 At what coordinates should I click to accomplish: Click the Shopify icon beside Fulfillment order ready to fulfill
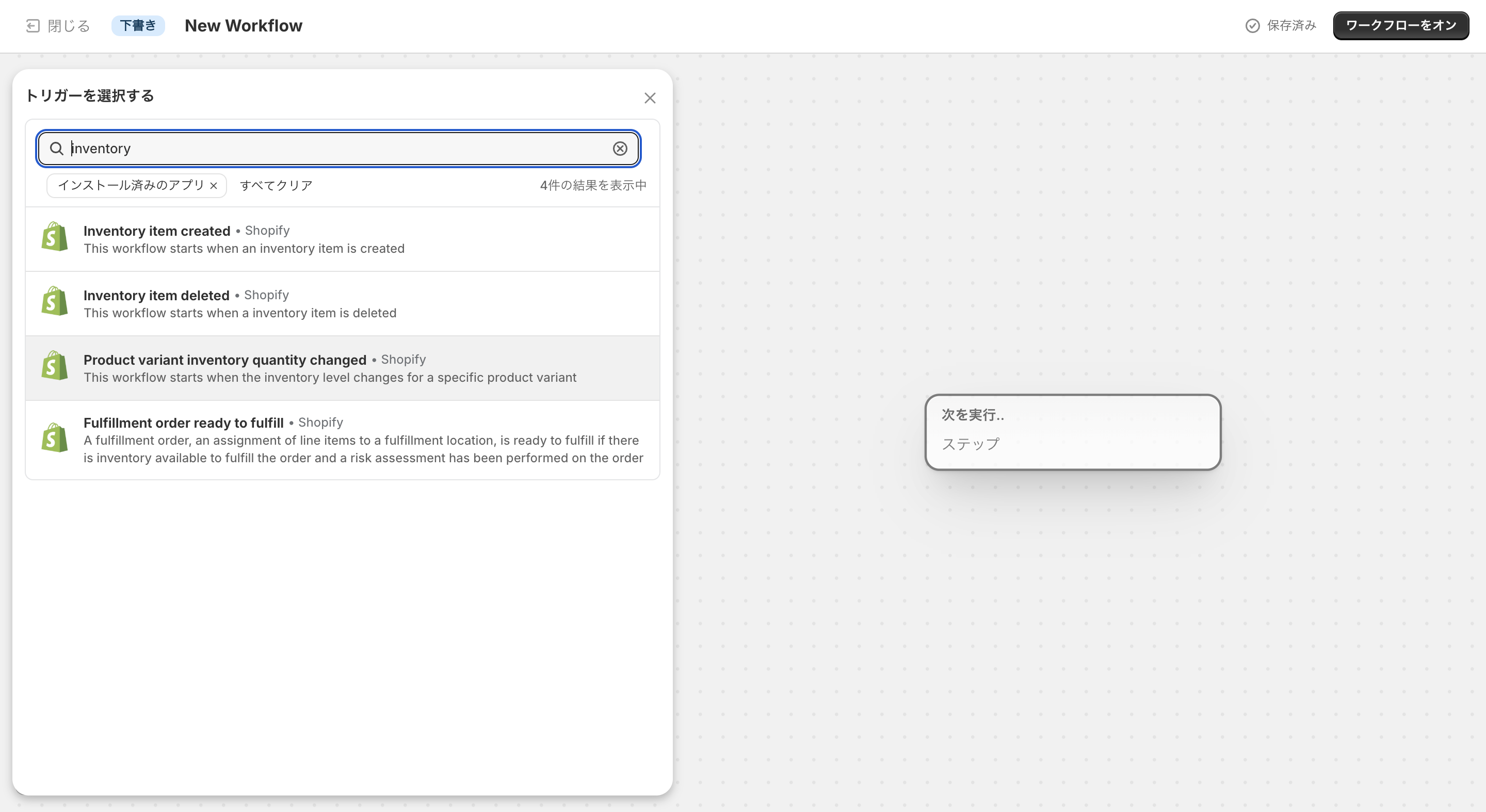point(54,436)
